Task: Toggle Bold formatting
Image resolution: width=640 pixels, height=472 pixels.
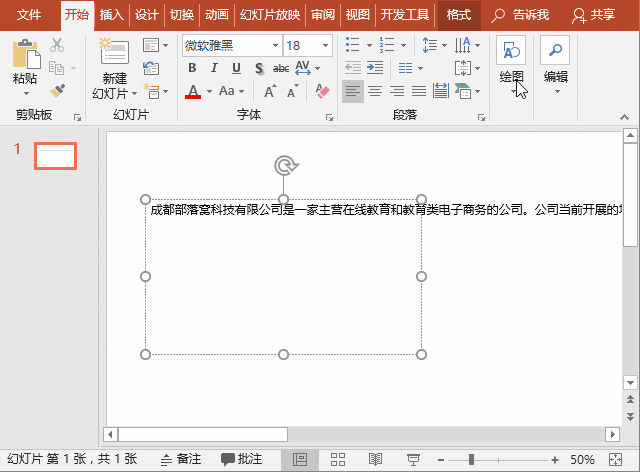Action: point(192,68)
